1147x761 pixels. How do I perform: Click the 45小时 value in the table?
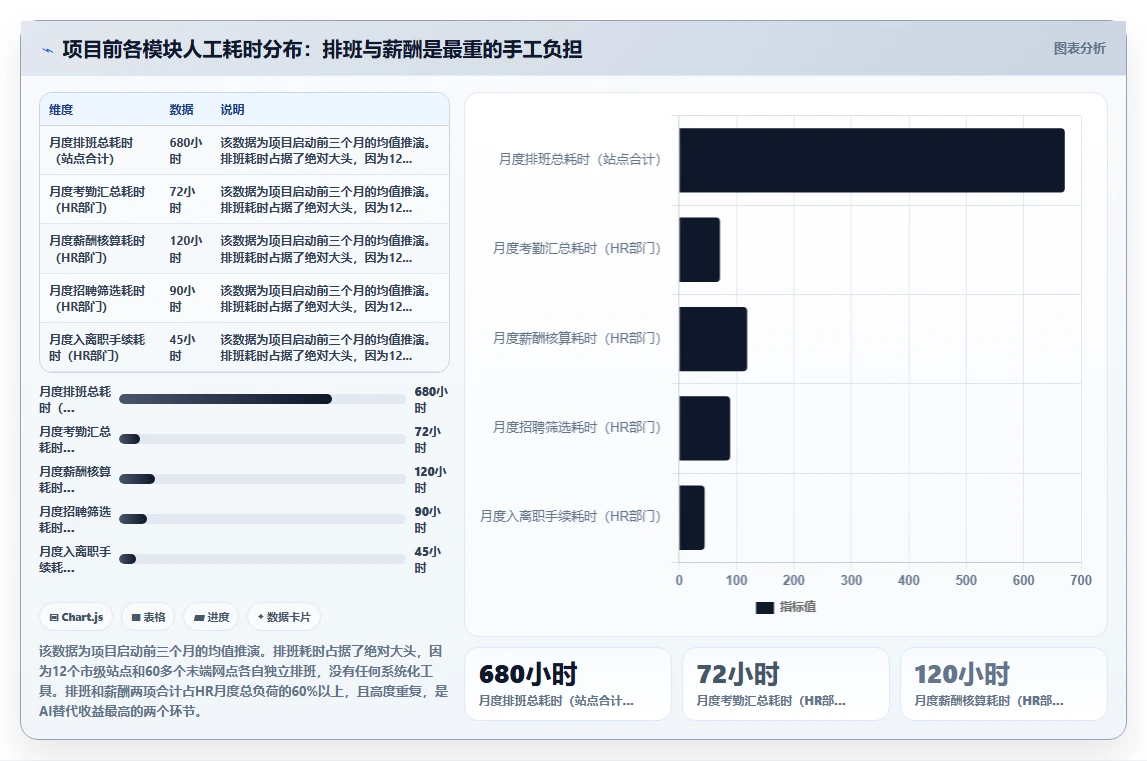point(183,348)
